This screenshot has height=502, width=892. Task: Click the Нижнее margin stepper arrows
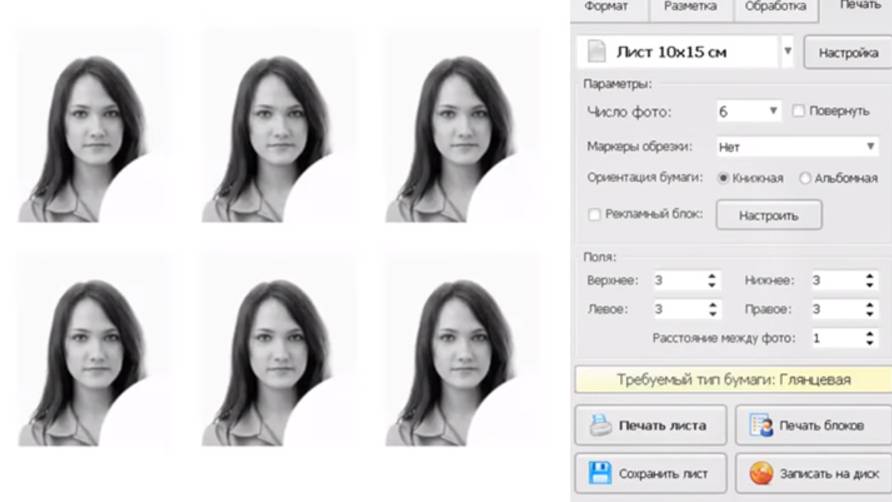click(870, 280)
